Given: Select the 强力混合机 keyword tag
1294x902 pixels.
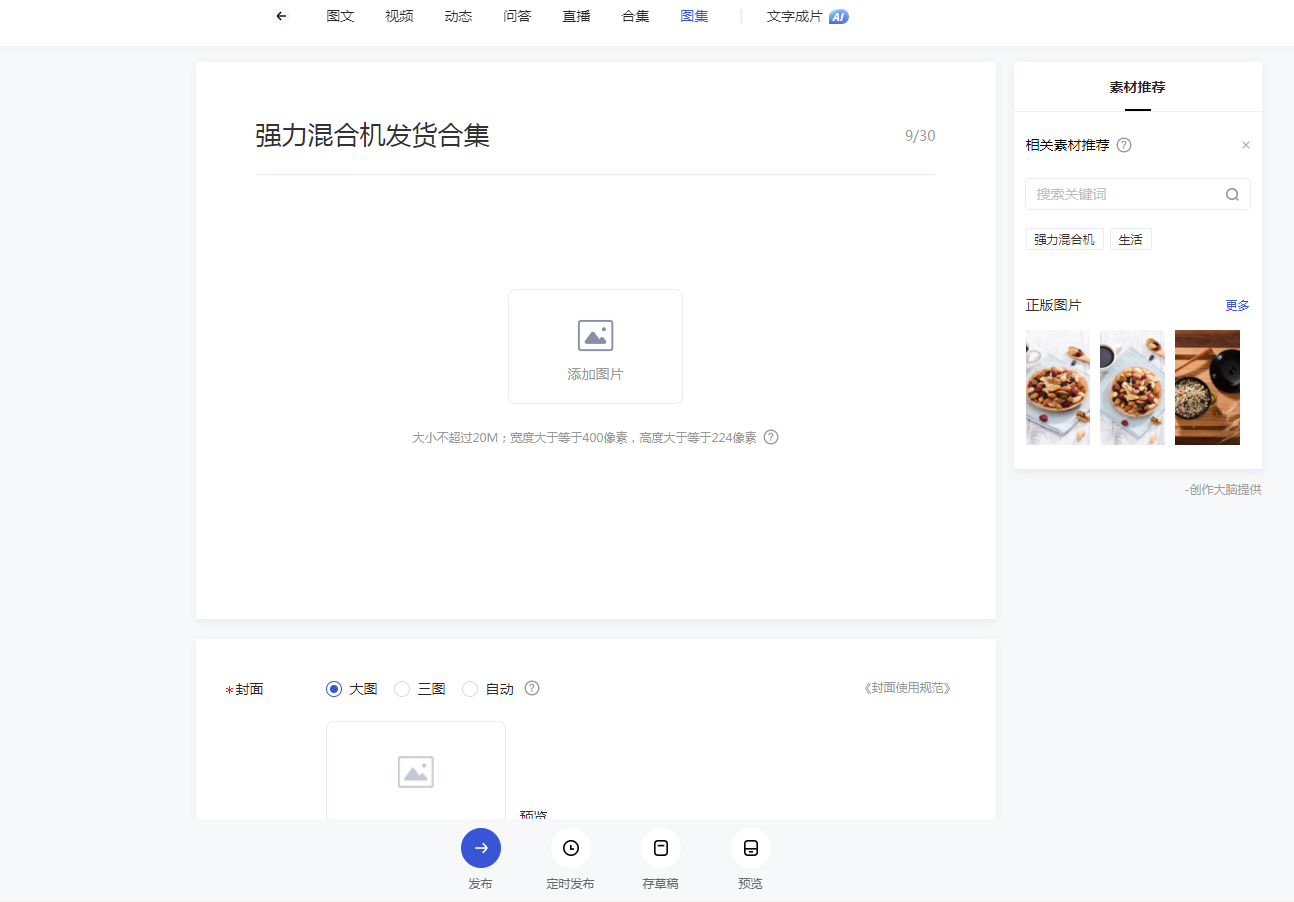Looking at the screenshot, I should [1064, 239].
